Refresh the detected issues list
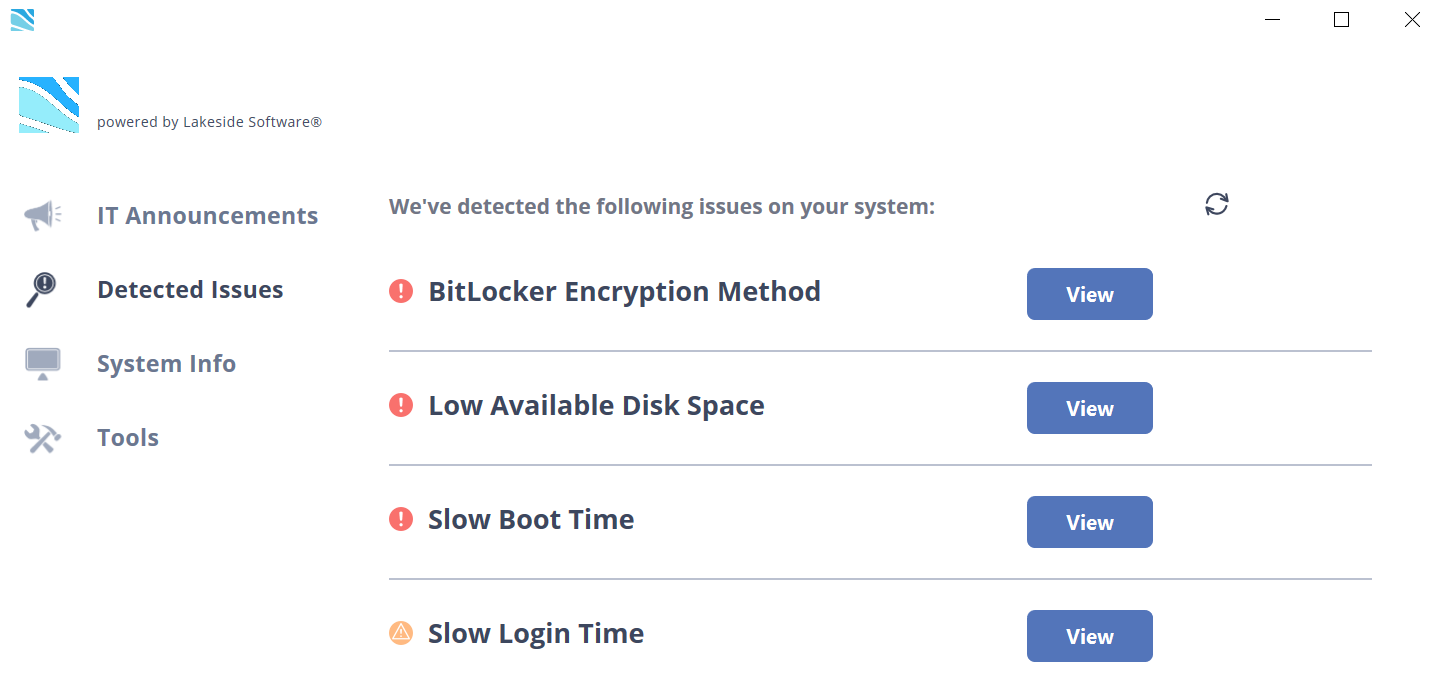Viewport: 1440px width, 688px height. point(1216,204)
